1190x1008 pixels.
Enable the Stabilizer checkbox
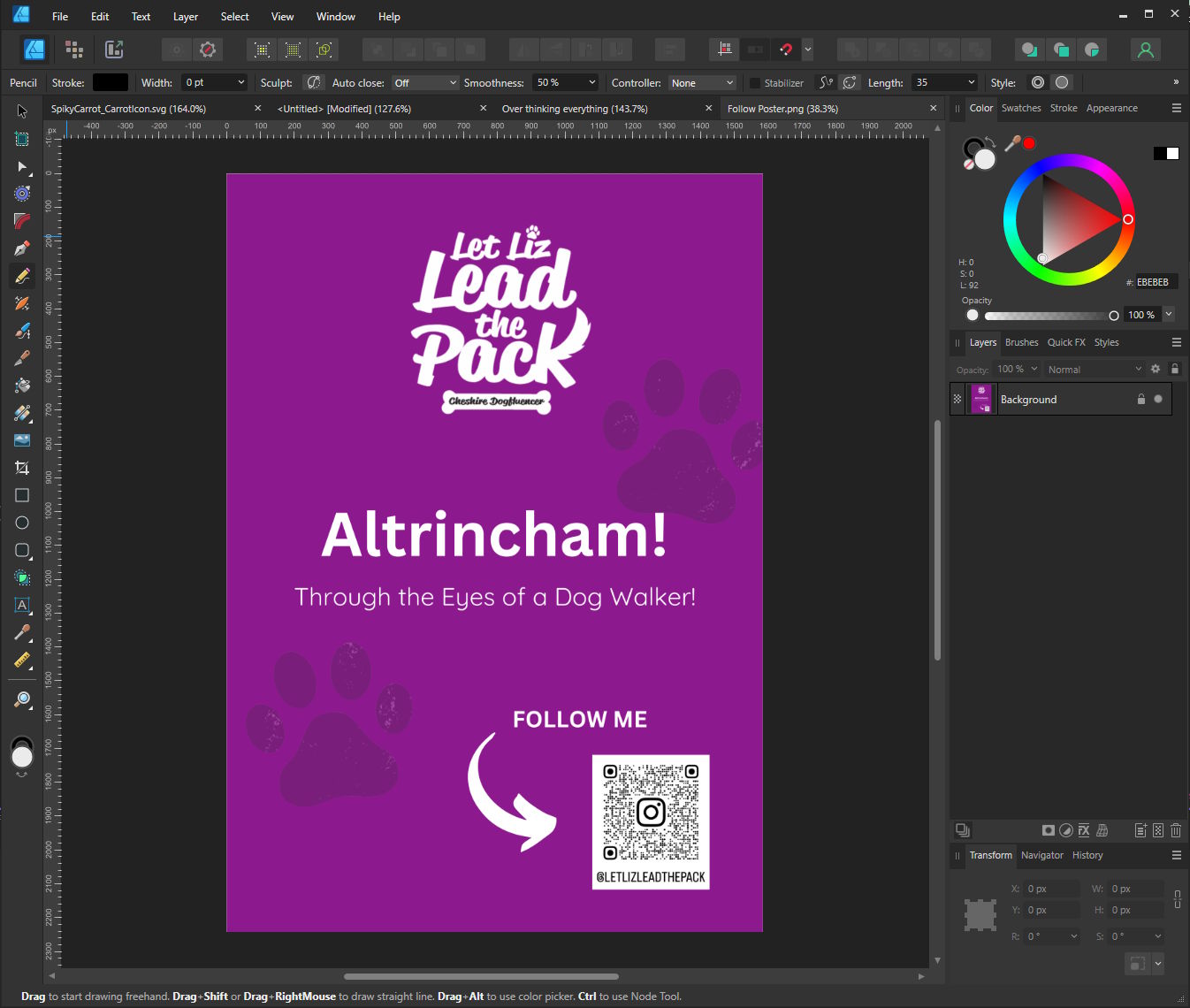pos(754,83)
